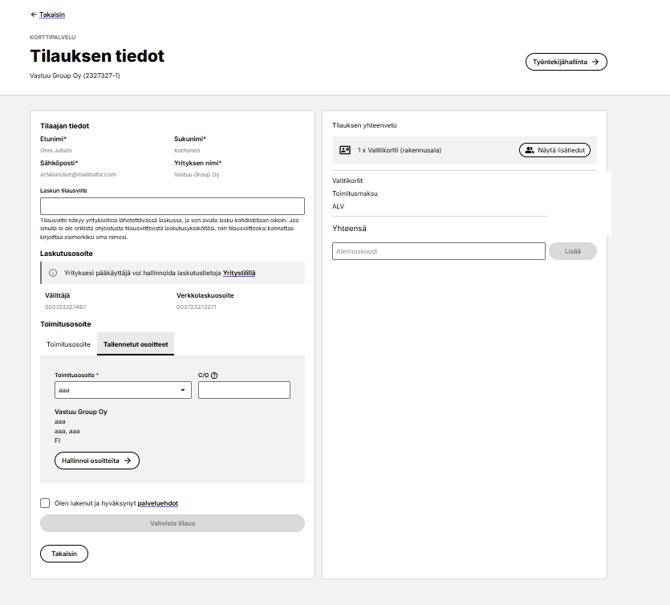Click the back arrow icon at page top
Image resolution: width=670 pixels, height=605 pixels.
pyautogui.click(x=34, y=15)
